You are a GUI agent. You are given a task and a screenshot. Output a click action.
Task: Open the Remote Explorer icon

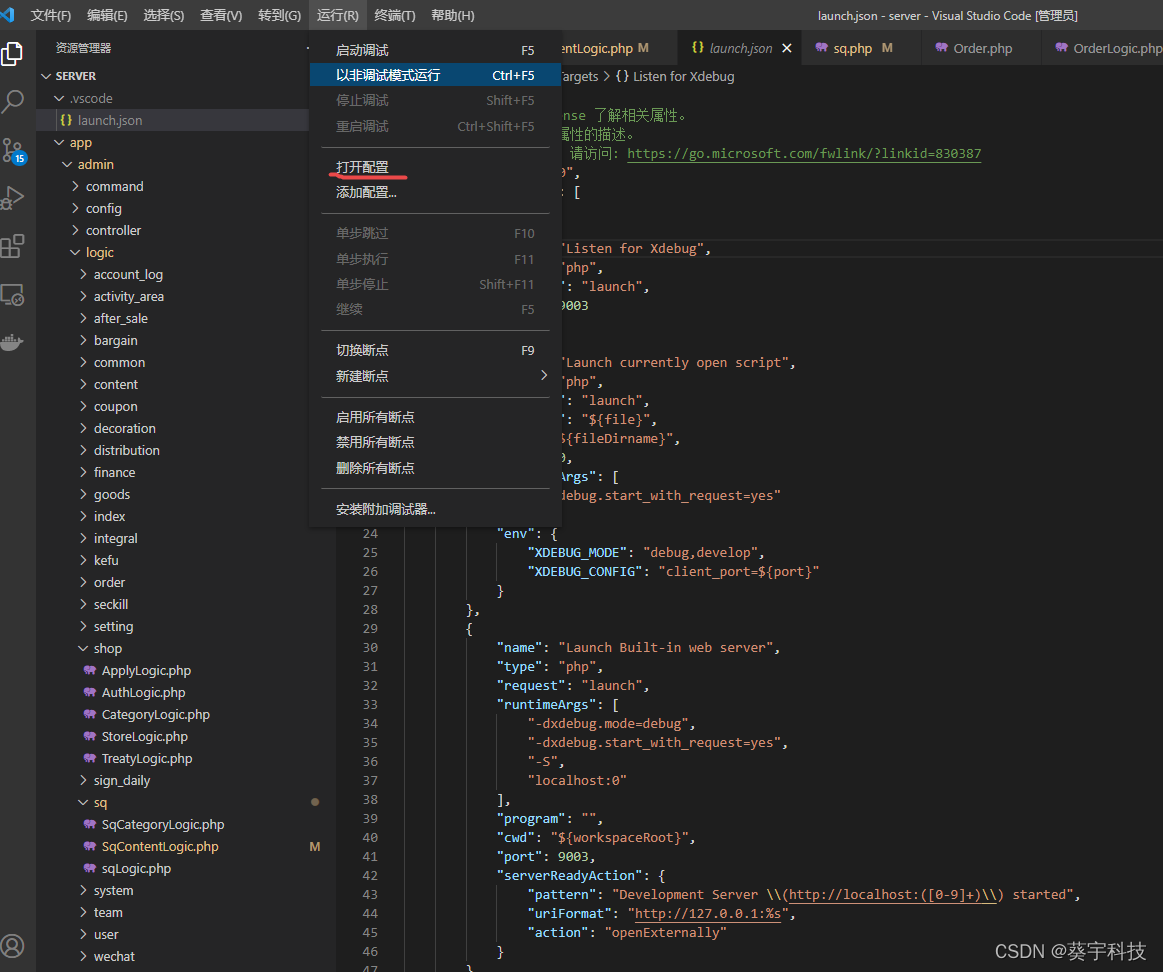click(x=13, y=295)
